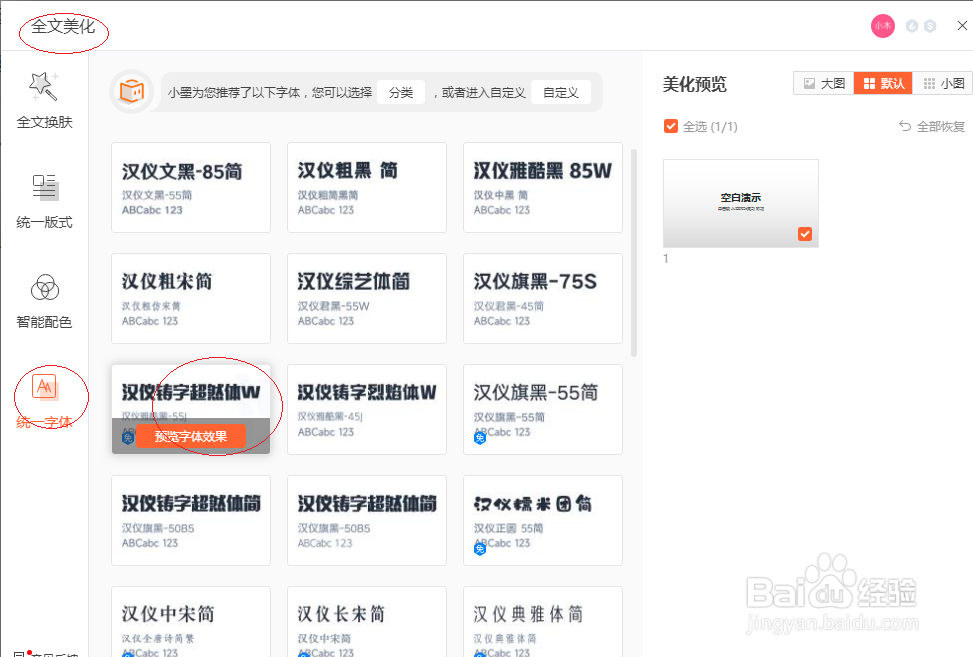Click the 全文美化 window title
973x657 pixels.
pos(61,25)
